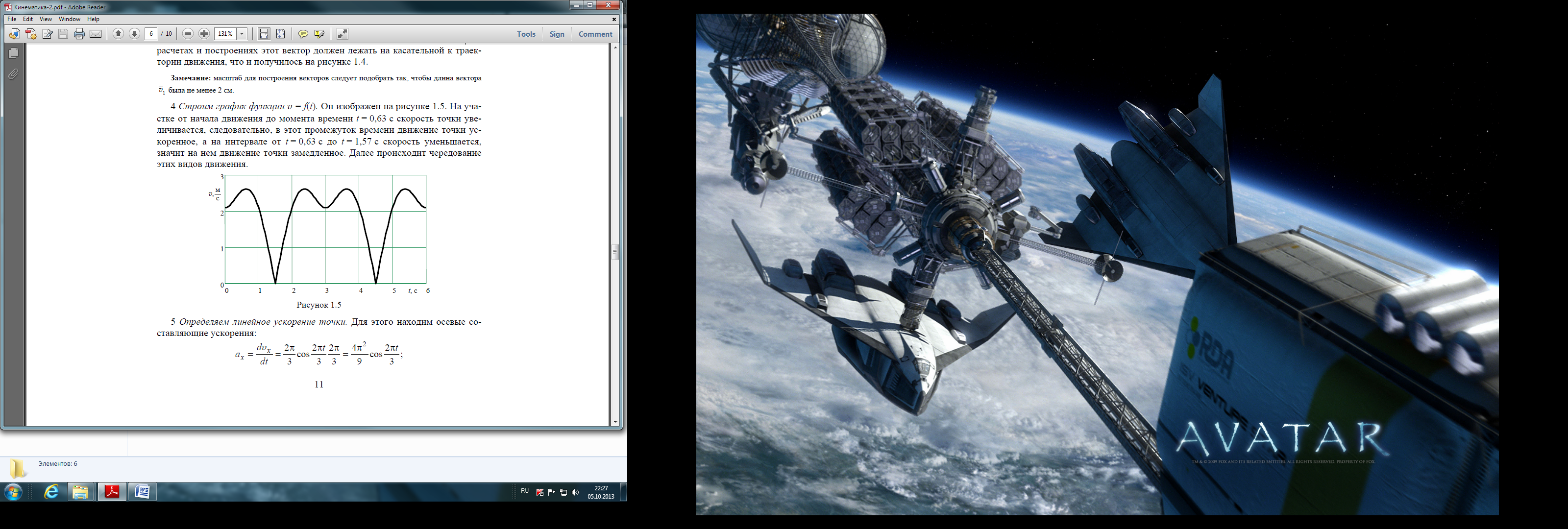Open the Window menu

click(x=70, y=19)
